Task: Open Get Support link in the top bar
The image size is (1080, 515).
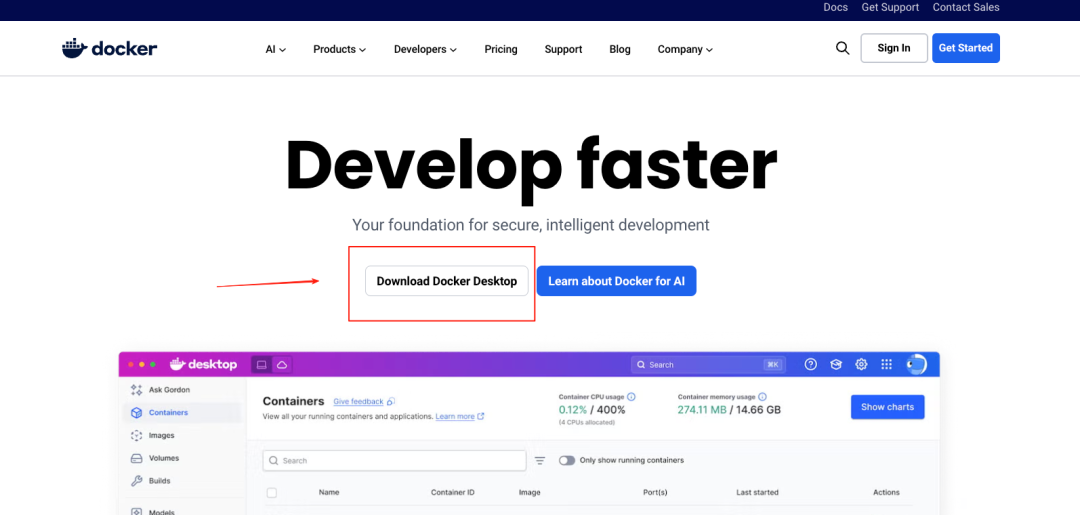Action: pyautogui.click(x=890, y=7)
